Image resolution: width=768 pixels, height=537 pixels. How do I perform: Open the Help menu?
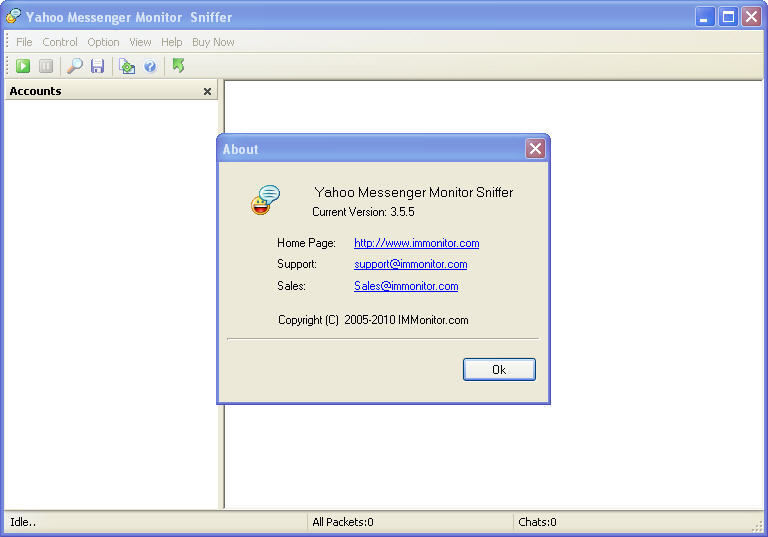(x=172, y=42)
